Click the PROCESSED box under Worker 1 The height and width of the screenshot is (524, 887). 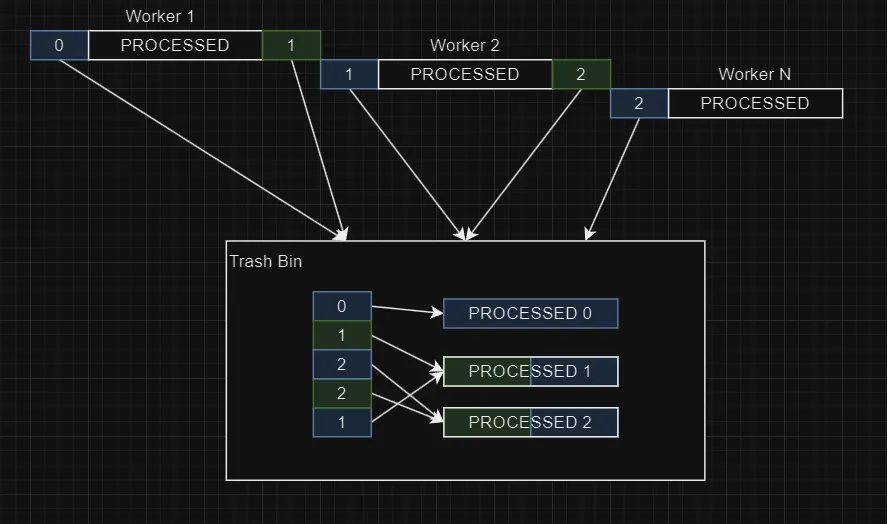point(175,45)
